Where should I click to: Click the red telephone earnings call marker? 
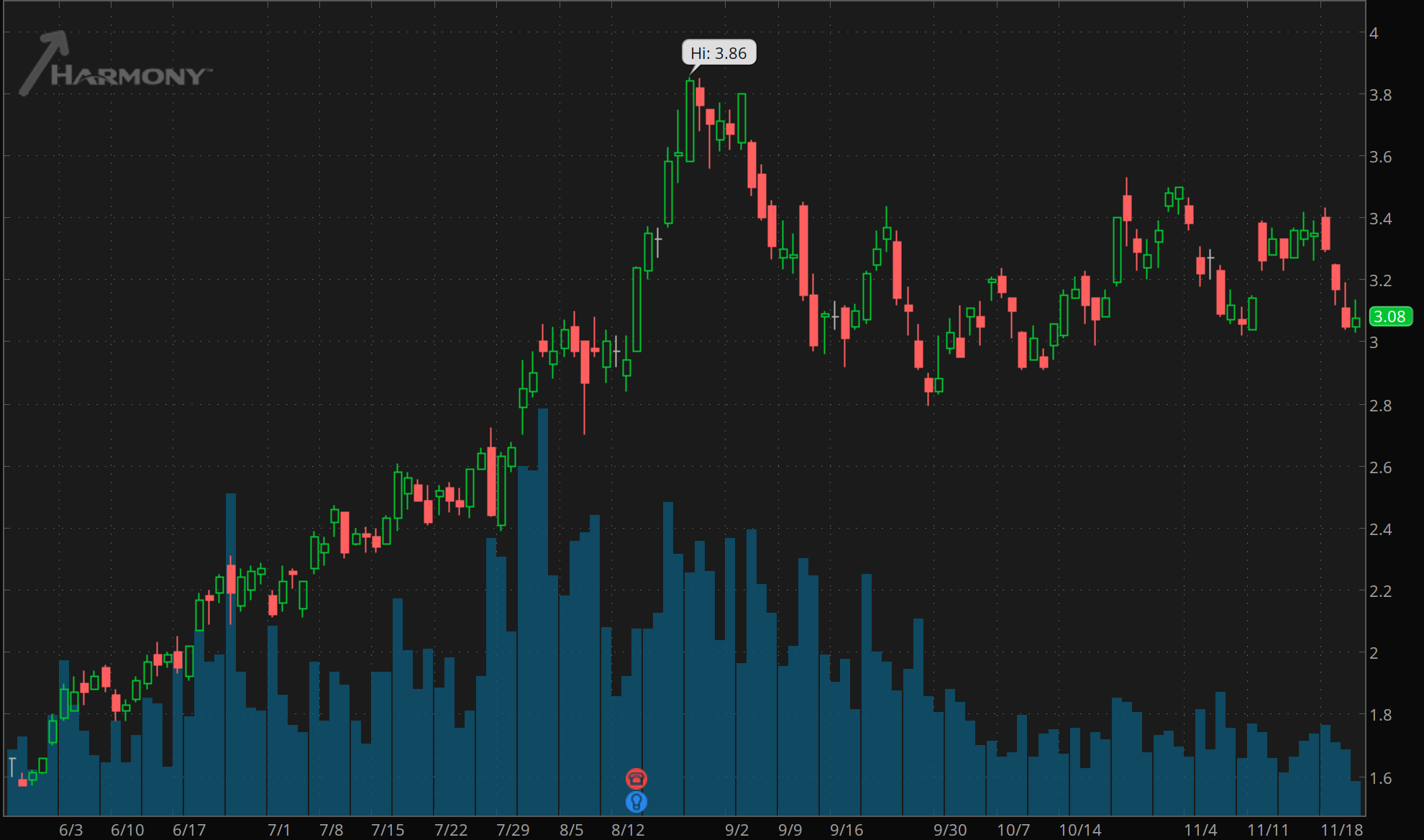pyautogui.click(x=636, y=777)
